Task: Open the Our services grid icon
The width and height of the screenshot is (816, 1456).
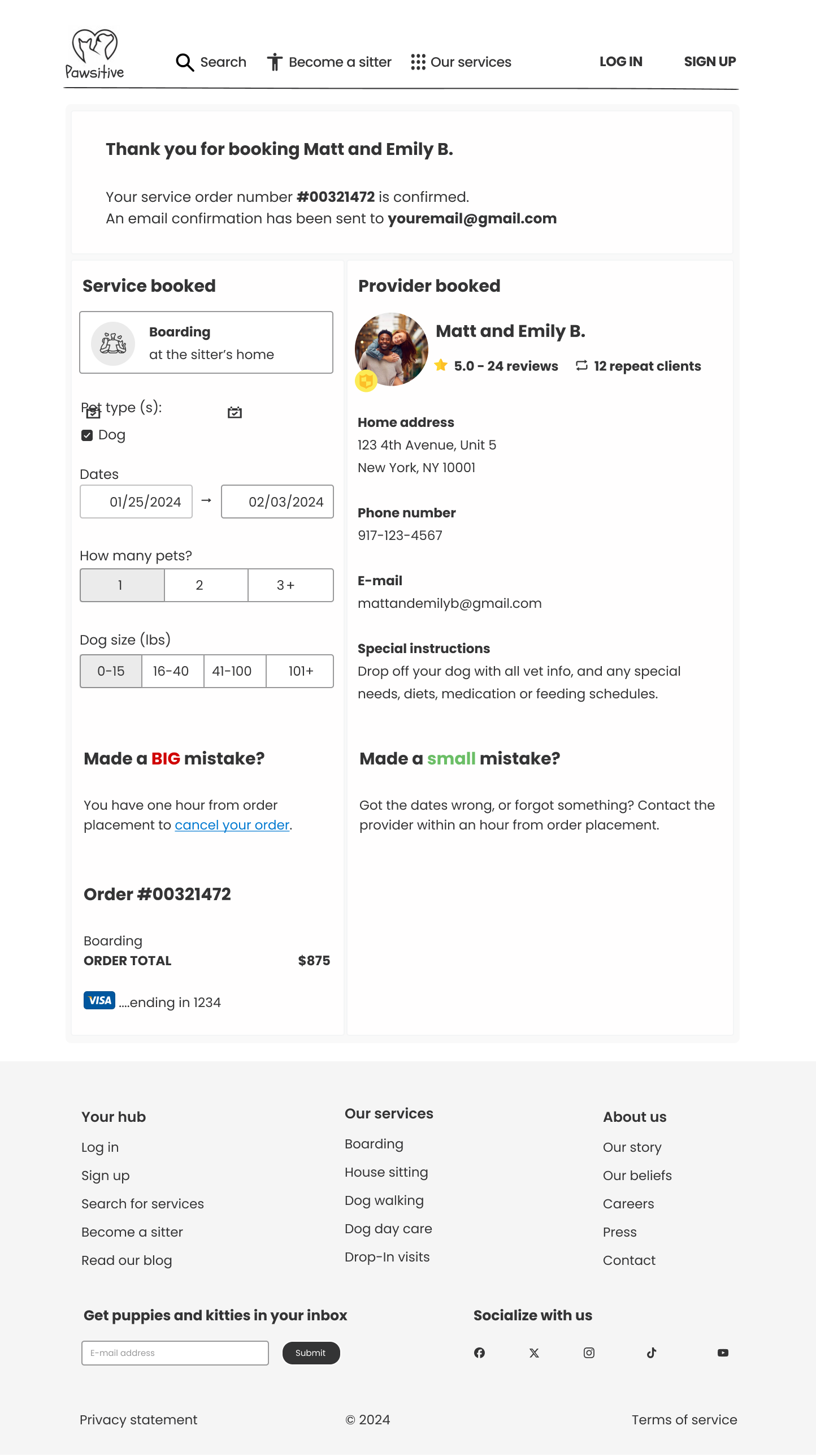Action: pyautogui.click(x=418, y=62)
